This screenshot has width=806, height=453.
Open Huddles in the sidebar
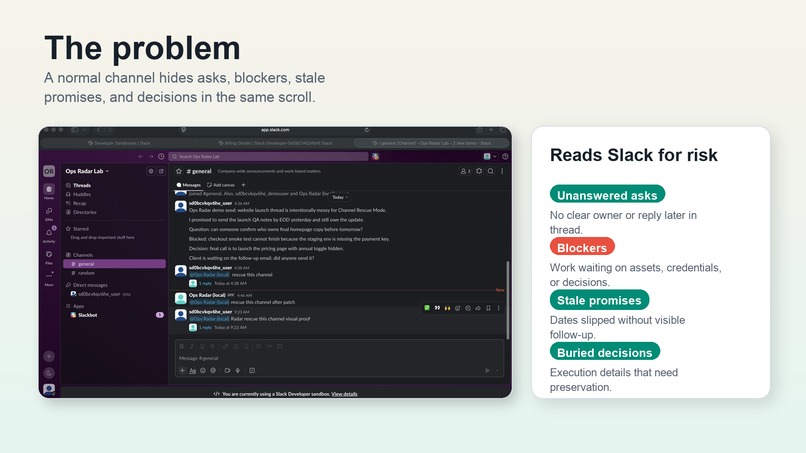(78, 194)
